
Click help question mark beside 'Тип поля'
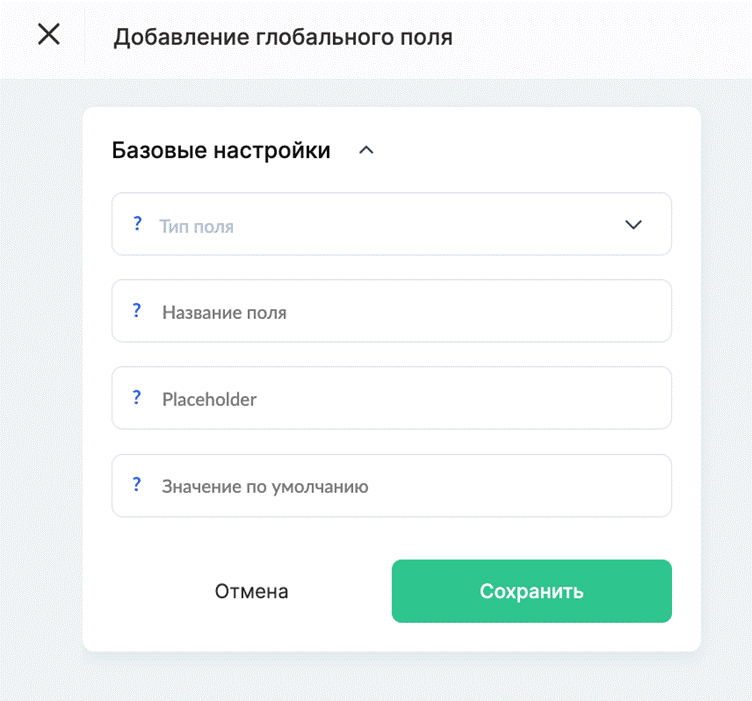click(138, 223)
